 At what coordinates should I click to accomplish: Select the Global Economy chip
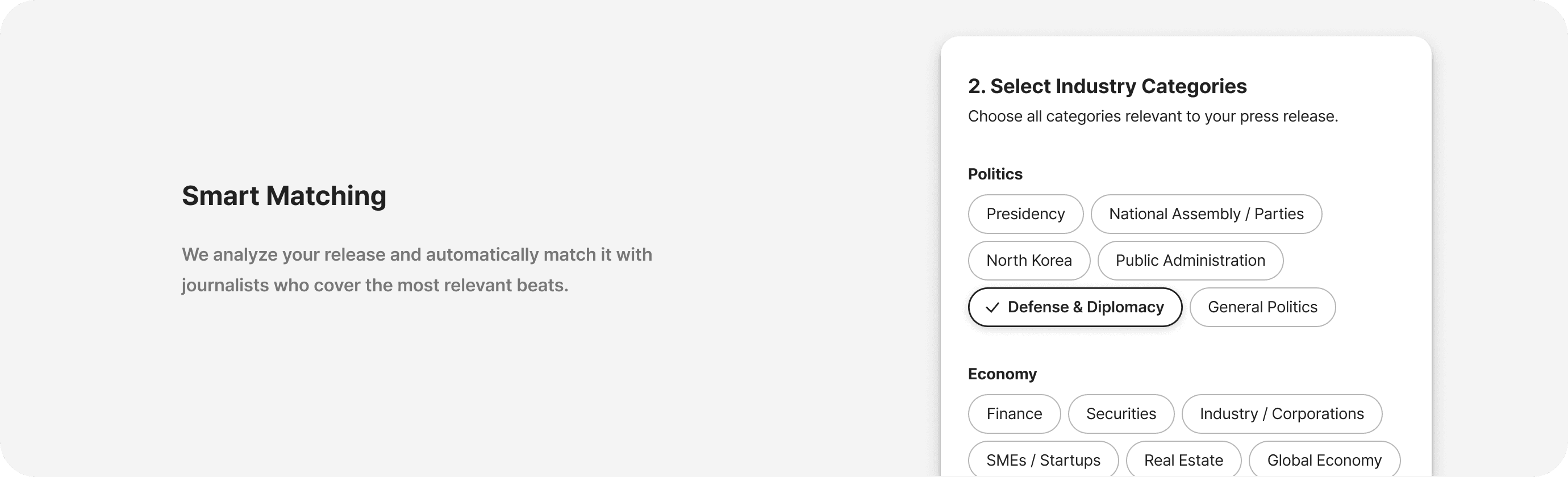pyautogui.click(x=1324, y=460)
